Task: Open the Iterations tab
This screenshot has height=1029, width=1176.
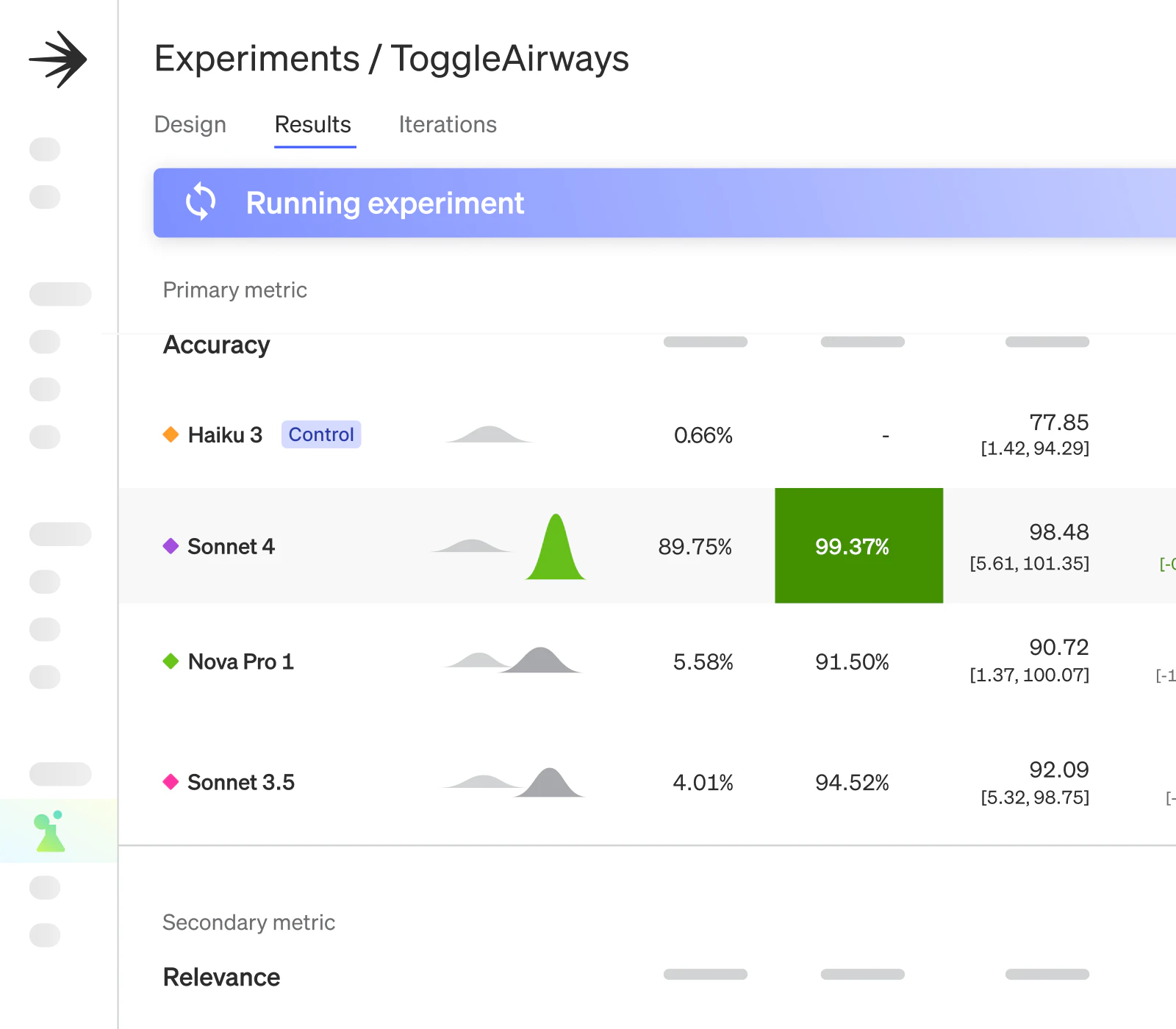Action: coord(448,125)
